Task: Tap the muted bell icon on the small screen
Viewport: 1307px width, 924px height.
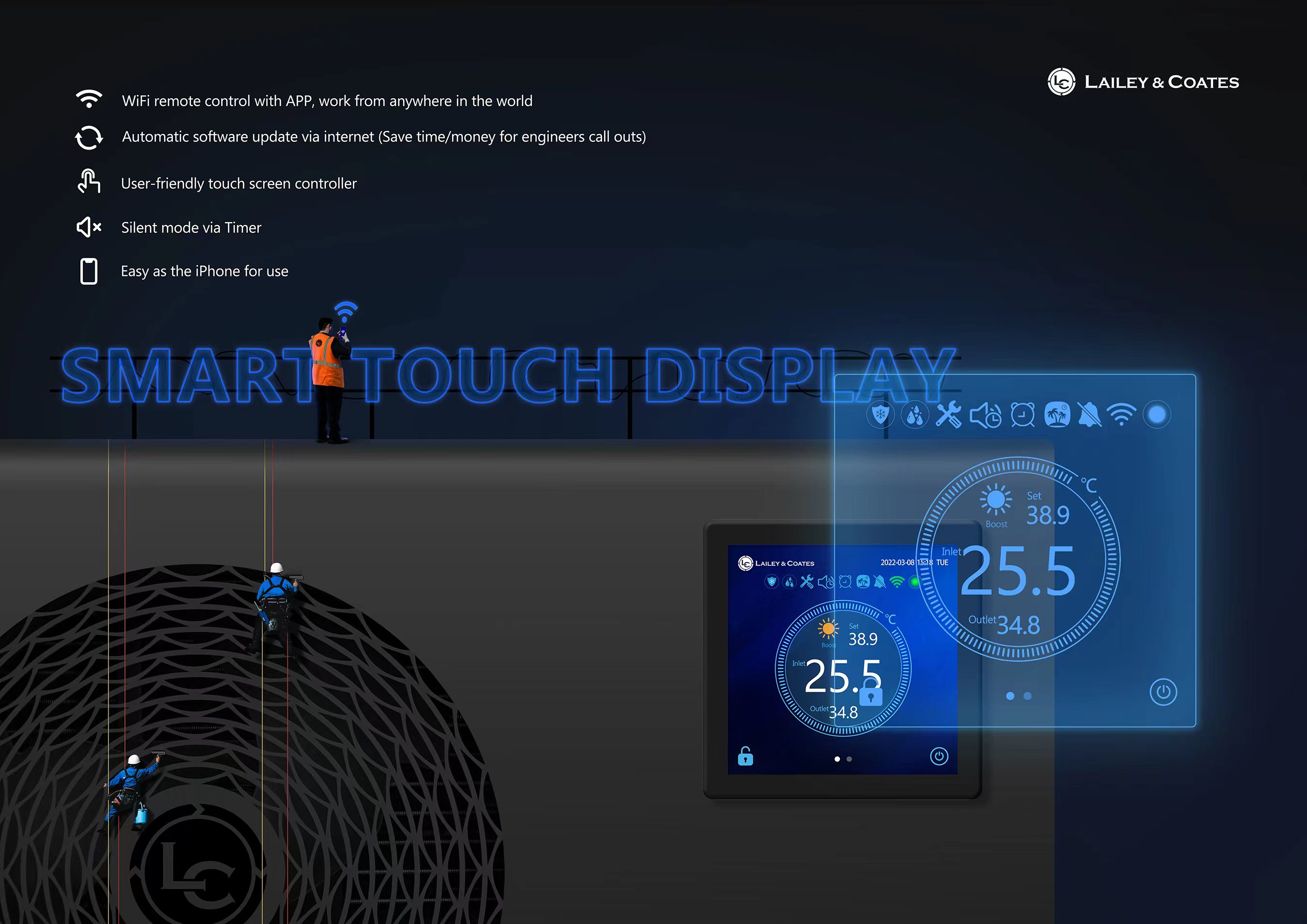Action: 880,582
